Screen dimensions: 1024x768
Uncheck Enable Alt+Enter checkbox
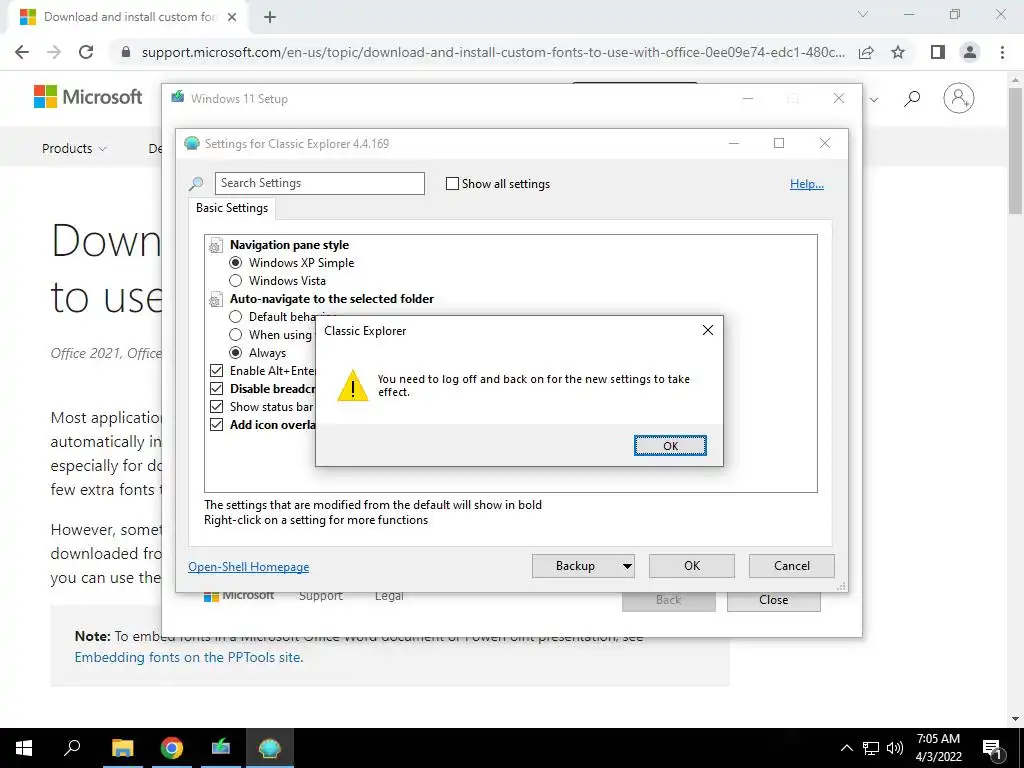pyautogui.click(x=216, y=370)
